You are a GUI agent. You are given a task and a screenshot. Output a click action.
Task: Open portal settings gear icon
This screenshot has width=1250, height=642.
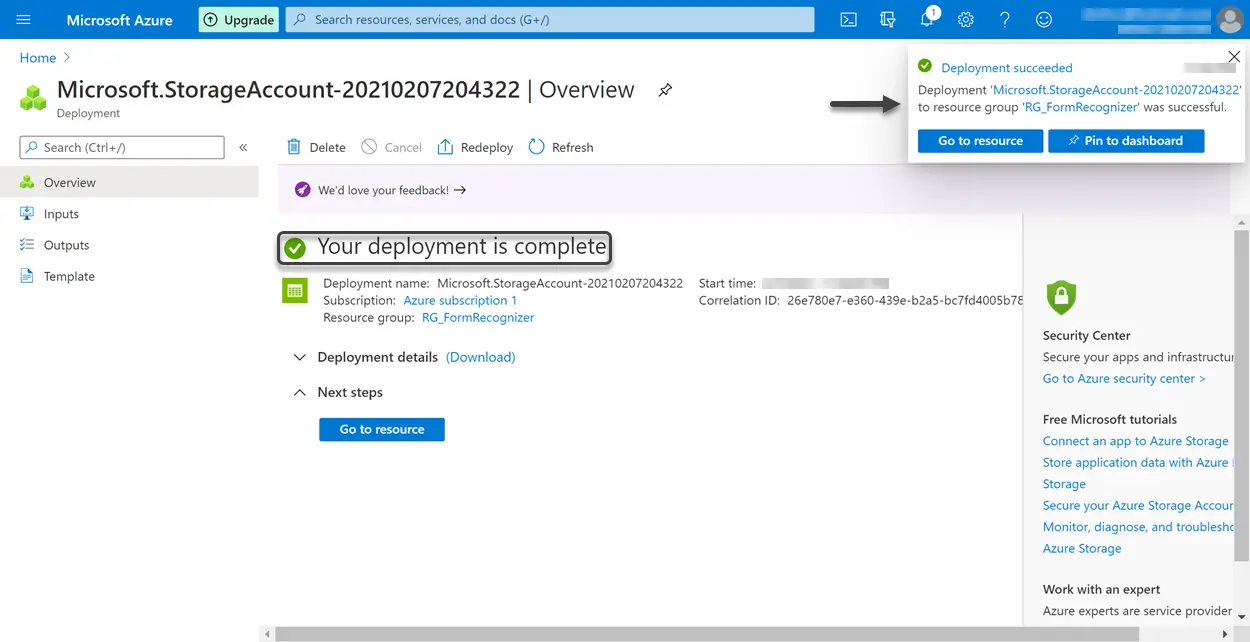tap(966, 20)
